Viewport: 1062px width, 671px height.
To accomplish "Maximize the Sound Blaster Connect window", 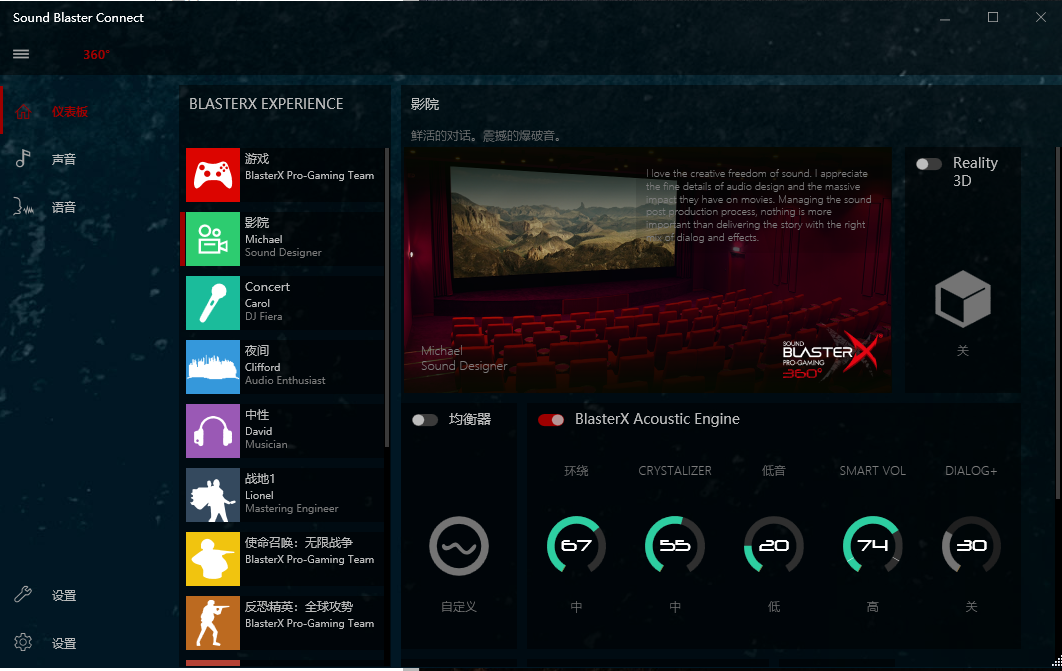I will (993, 17).
